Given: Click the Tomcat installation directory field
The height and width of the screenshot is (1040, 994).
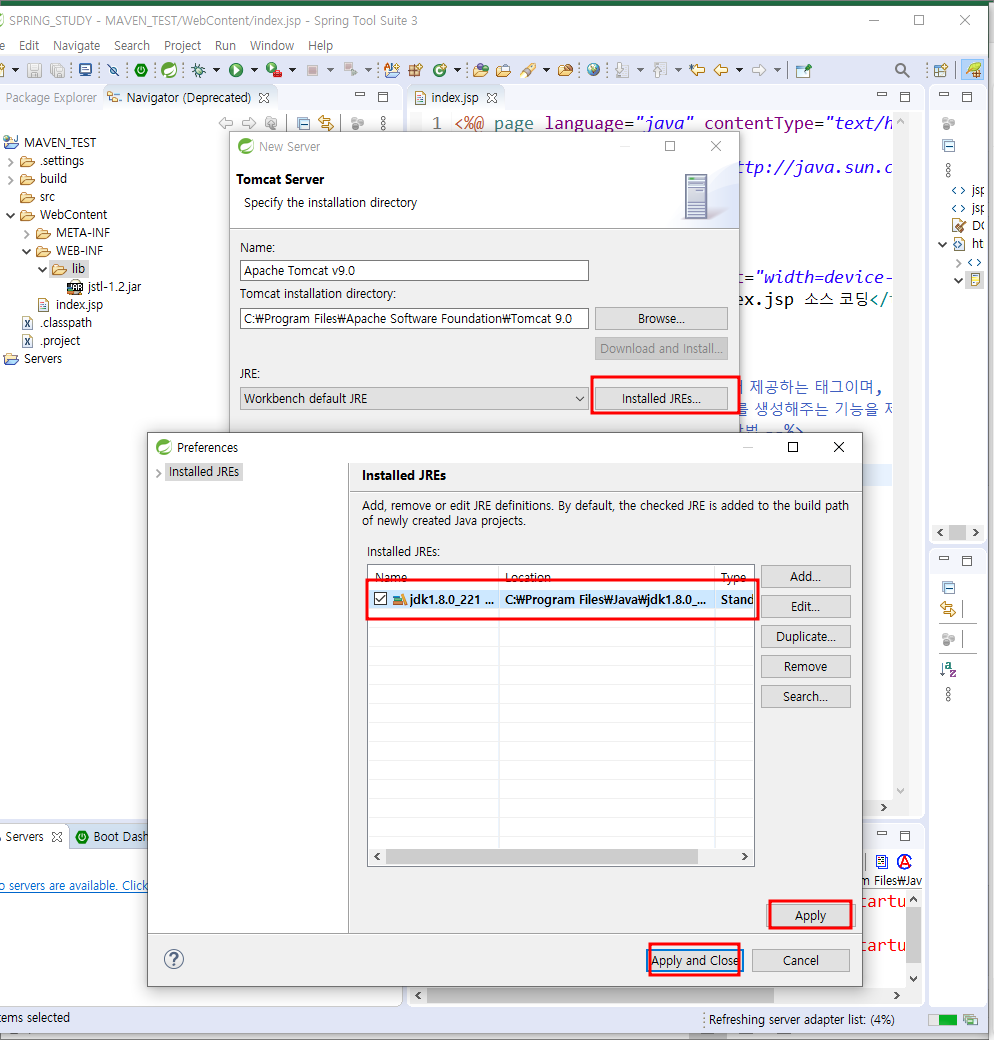Looking at the screenshot, I should (x=414, y=318).
